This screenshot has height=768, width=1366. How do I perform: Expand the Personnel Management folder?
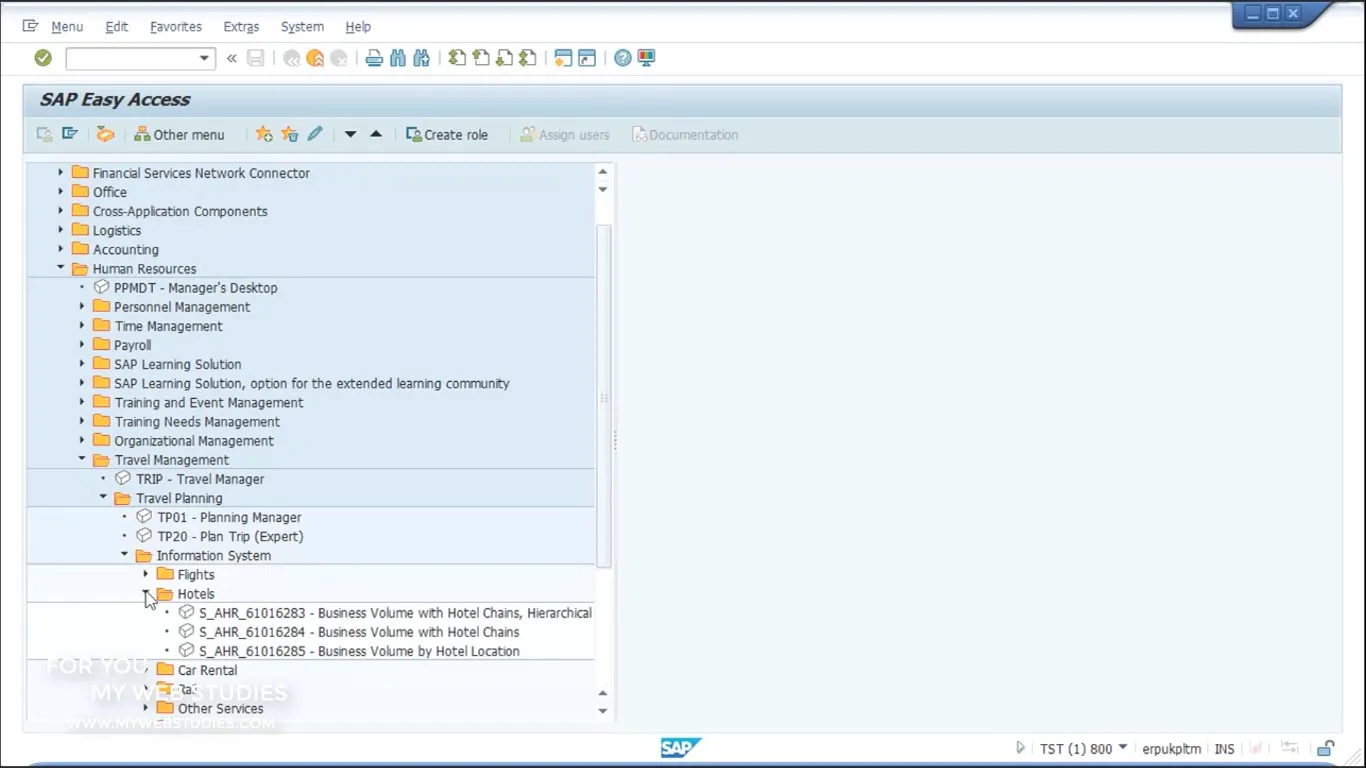pos(82,306)
